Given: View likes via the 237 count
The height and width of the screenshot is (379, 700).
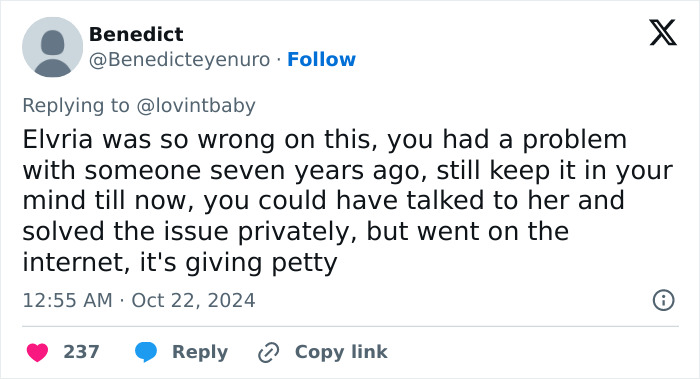Looking at the screenshot, I should click(x=81, y=352).
